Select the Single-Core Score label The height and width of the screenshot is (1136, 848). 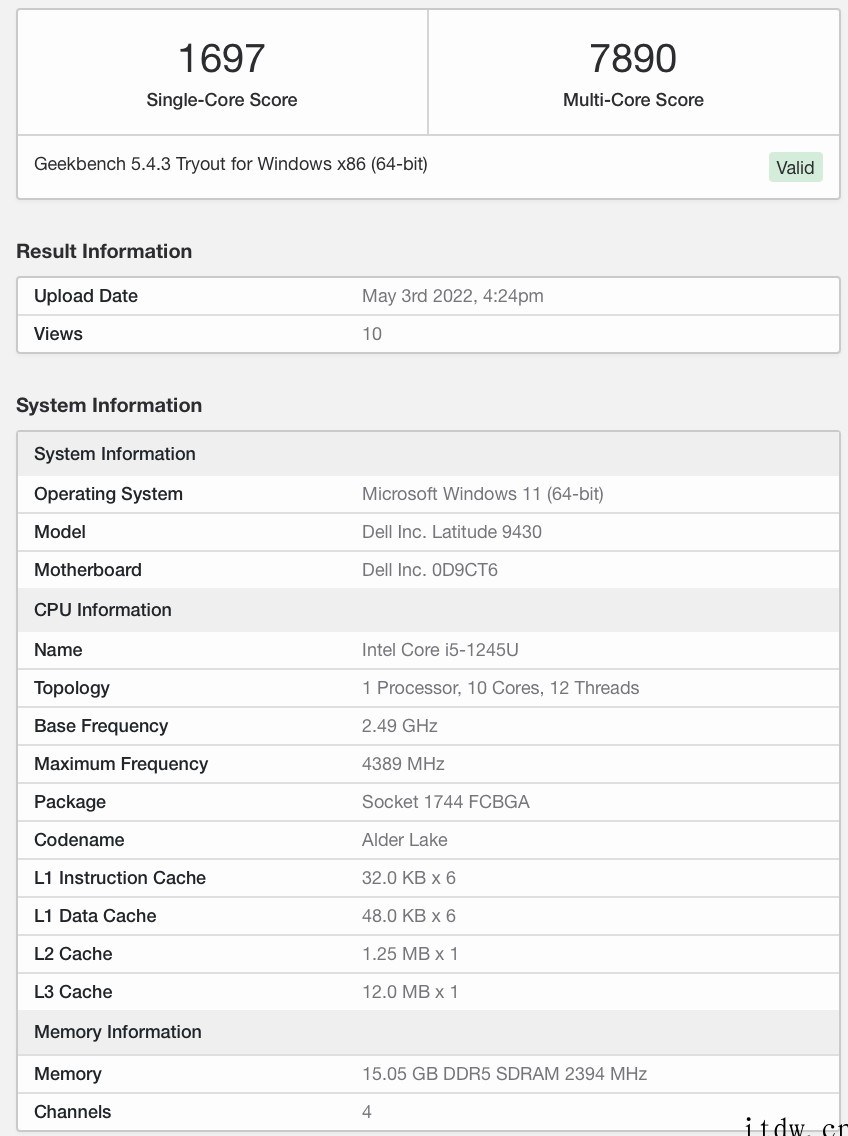pos(222,100)
